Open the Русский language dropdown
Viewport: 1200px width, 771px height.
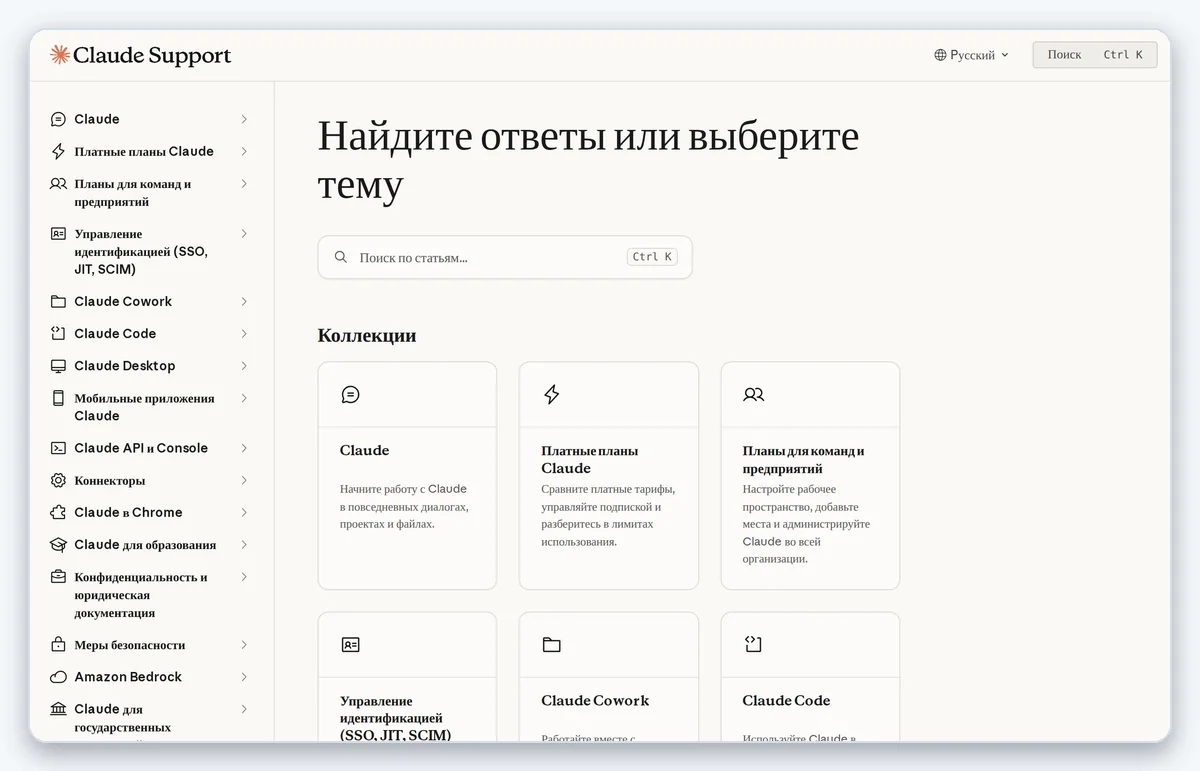click(971, 55)
